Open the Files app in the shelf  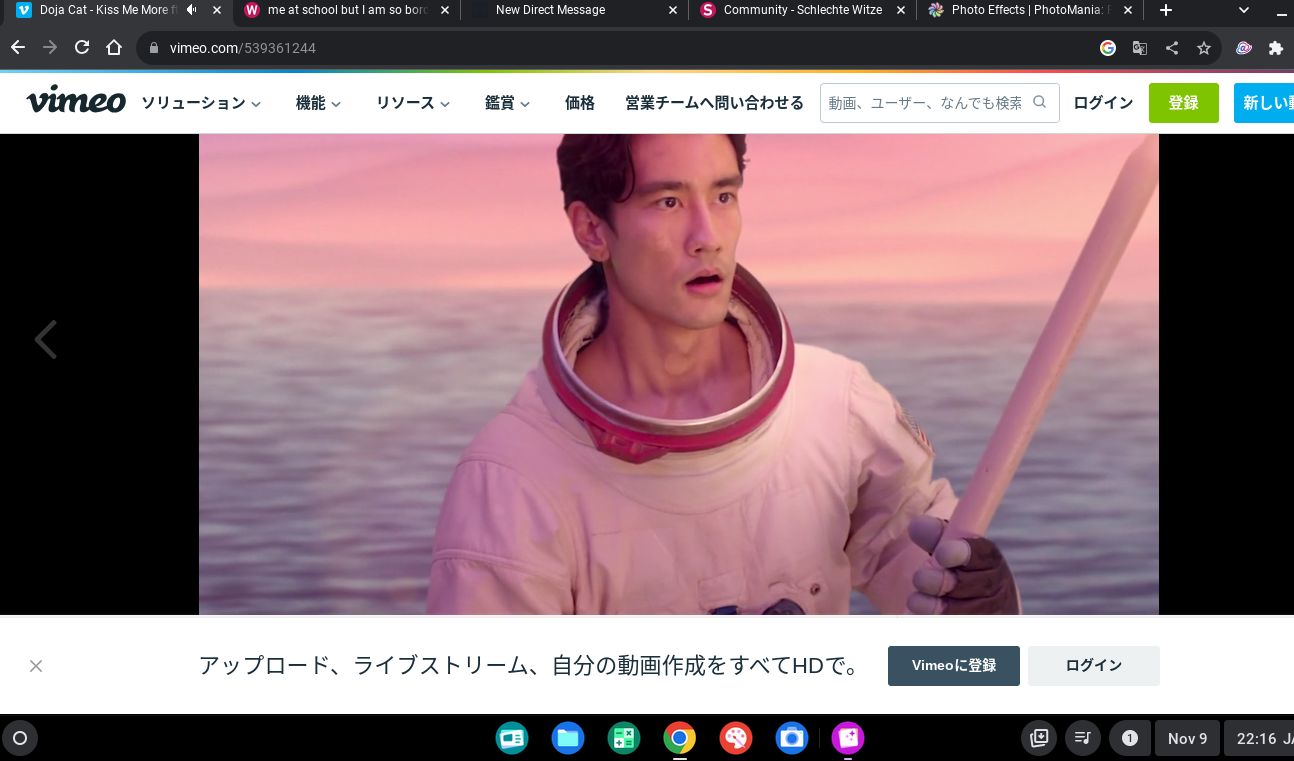(568, 739)
